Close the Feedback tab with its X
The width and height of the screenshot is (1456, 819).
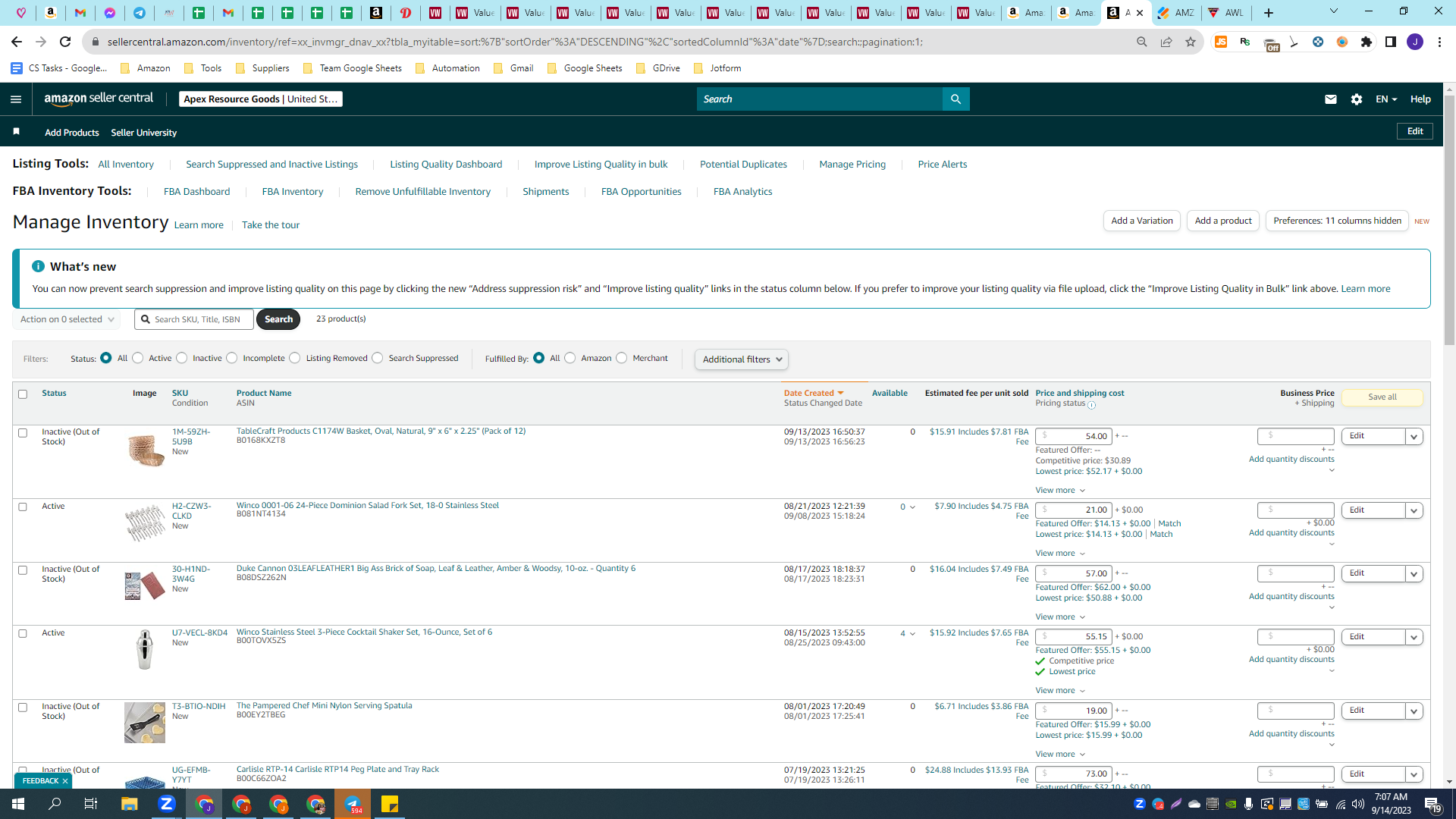point(65,781)
